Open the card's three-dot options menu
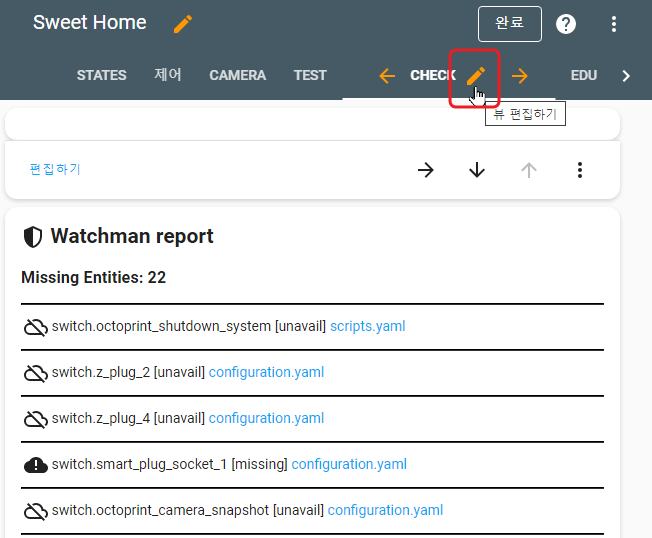Viewport: 652px width, 538px height. (x=580, y=170)
